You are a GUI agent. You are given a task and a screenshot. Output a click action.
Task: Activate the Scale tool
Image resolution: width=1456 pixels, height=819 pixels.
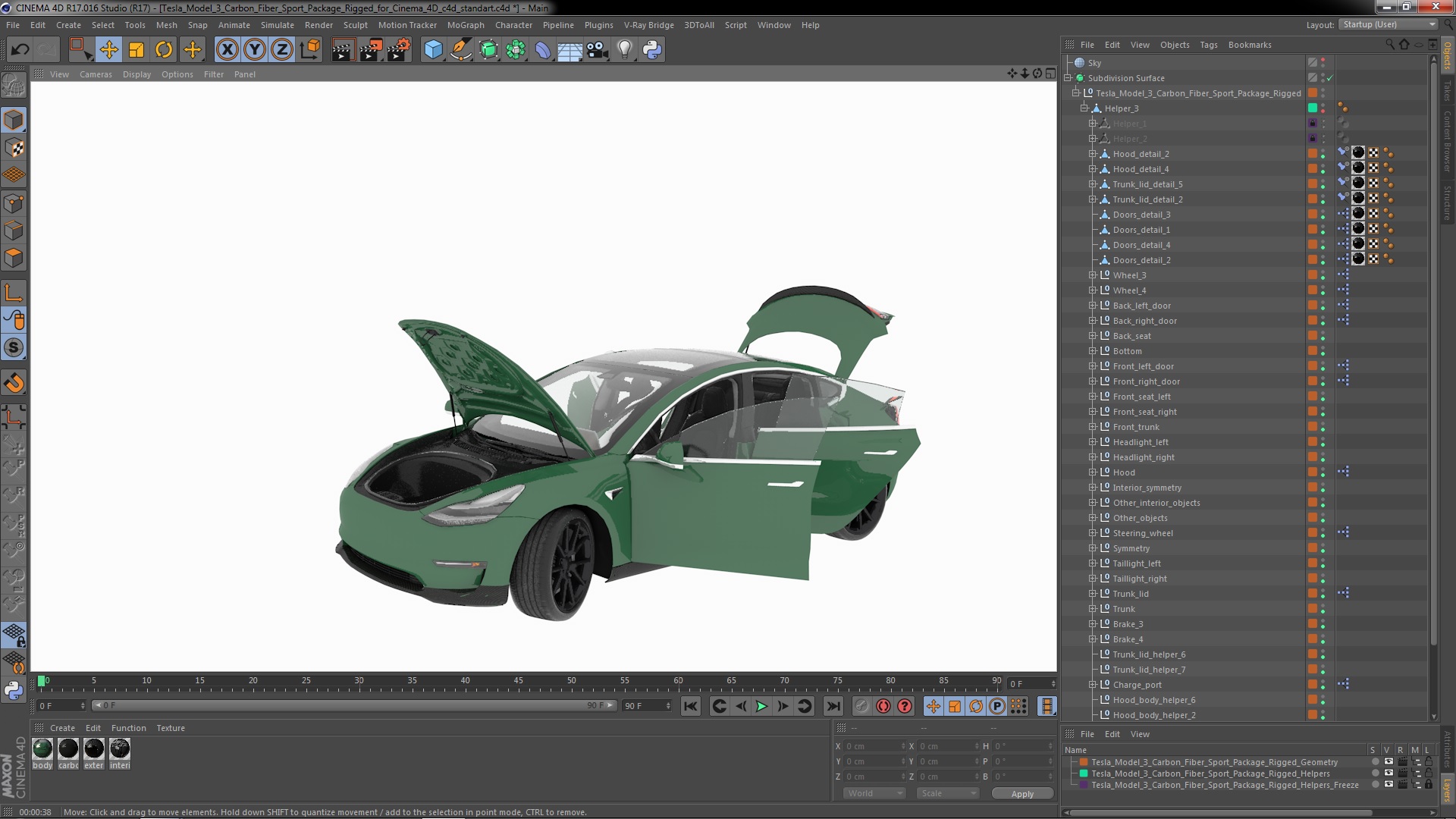click(136, 50)
